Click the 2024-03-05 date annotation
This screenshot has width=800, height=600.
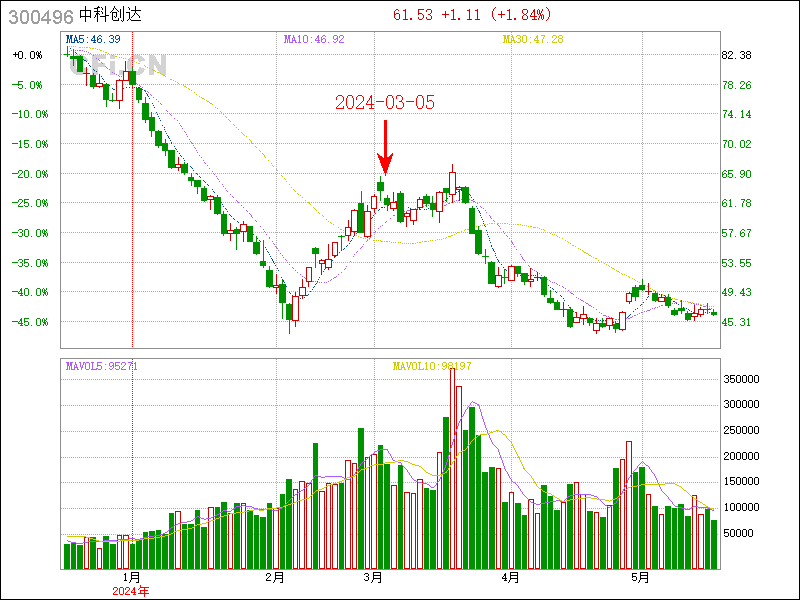(x=385, y=103)
